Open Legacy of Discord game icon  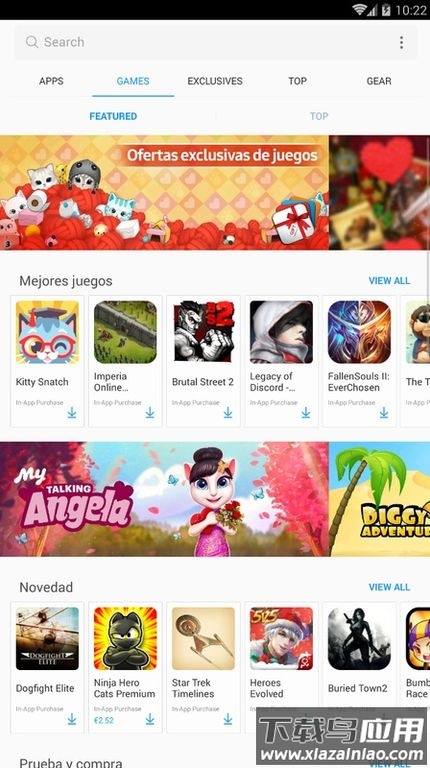point(281,332)
